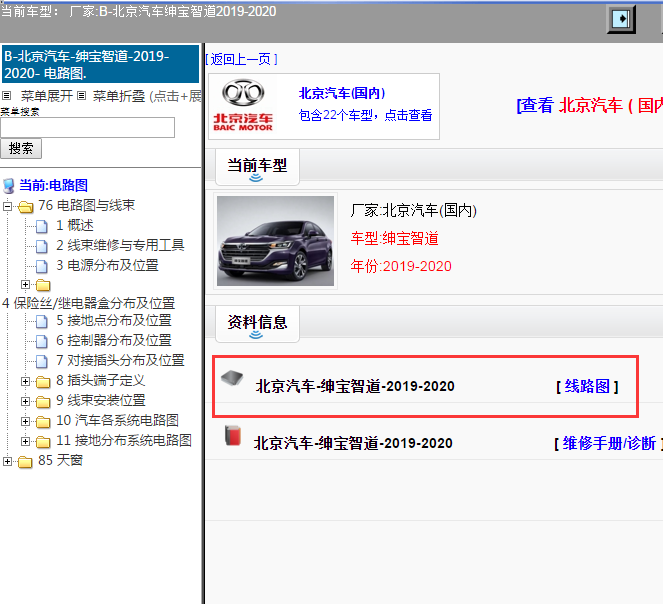Select tree item 11 接地分布系统电路图
This screenshot has width=663, height=604.
[123, 440]
